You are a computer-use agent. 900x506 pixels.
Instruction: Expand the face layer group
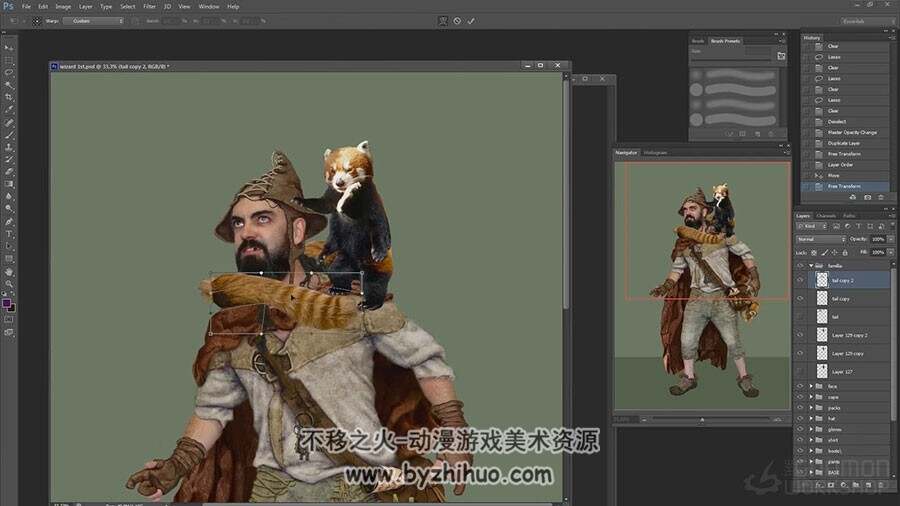click(x=811, y=386)
